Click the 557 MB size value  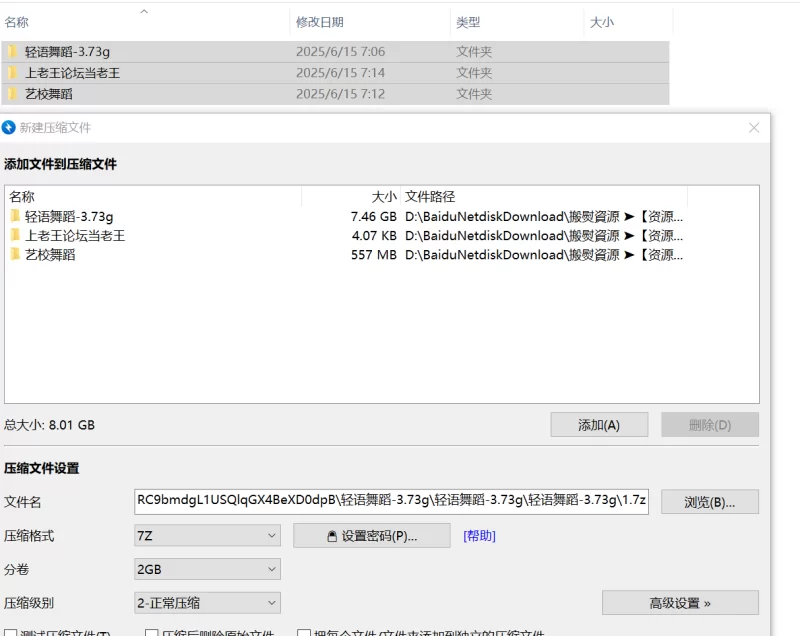pyautogui.click(x=373, y=254)
